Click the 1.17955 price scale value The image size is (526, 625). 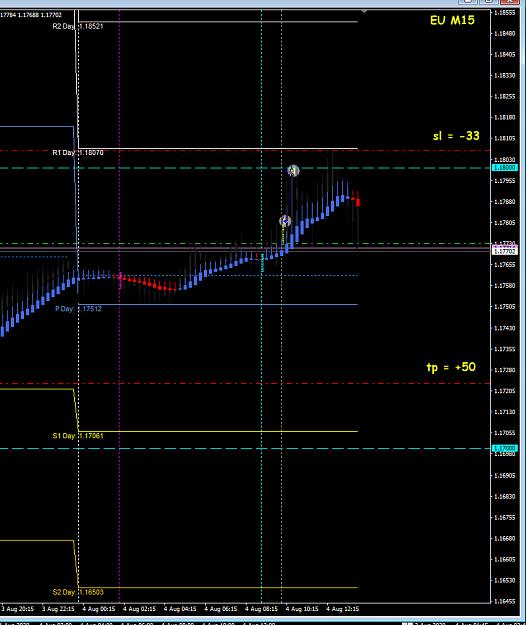[504, 181]
